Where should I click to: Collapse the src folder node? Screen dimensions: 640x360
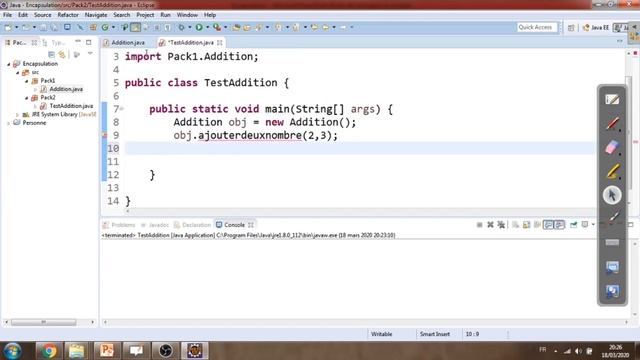pos(18,73)
